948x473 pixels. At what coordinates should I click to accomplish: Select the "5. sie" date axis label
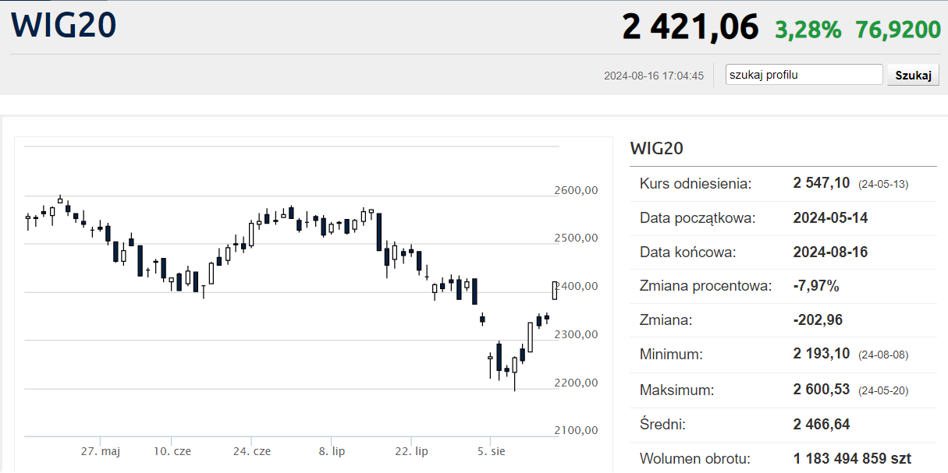click(x=491, y=451)
